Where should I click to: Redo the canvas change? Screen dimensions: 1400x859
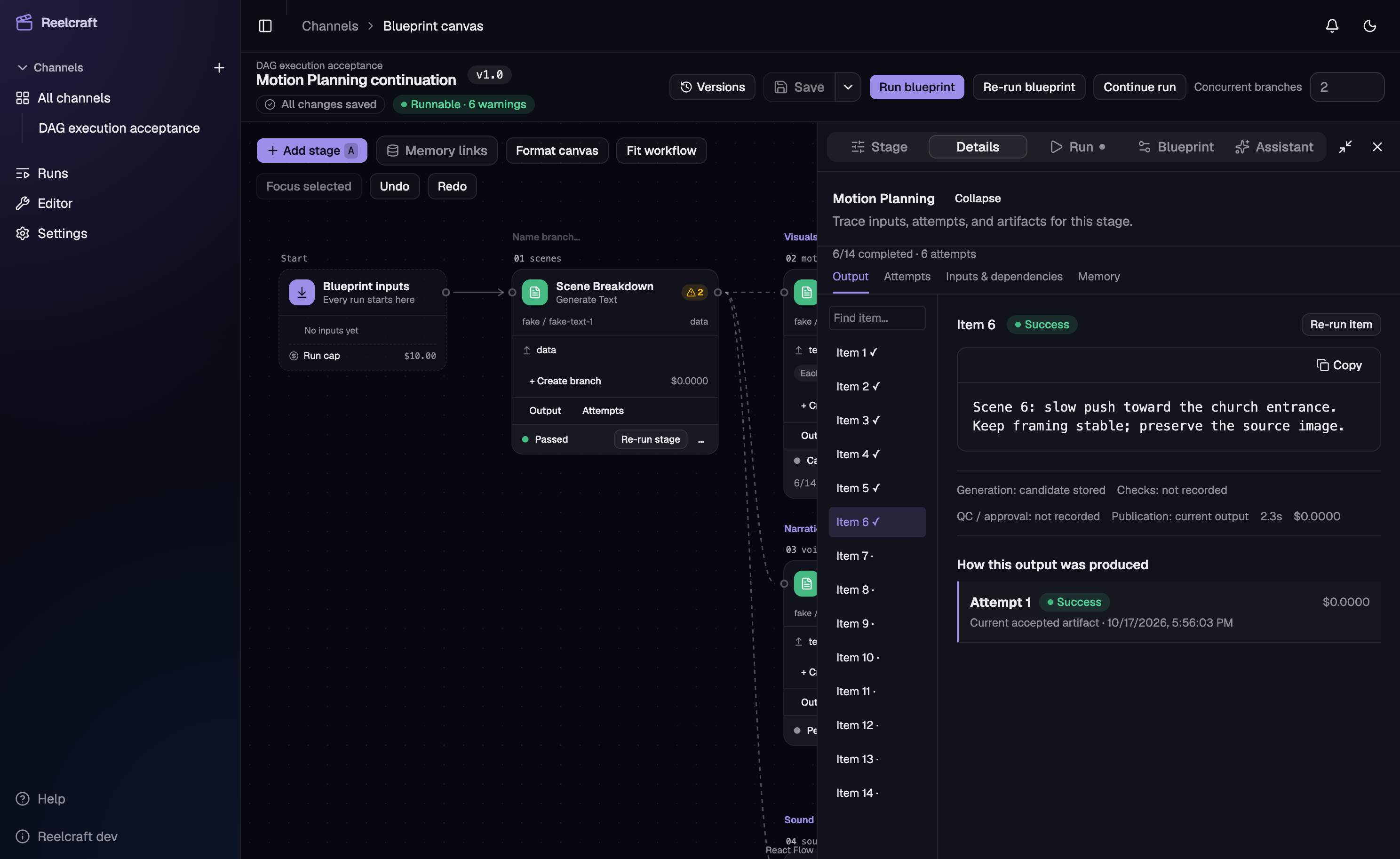[452, 186]
